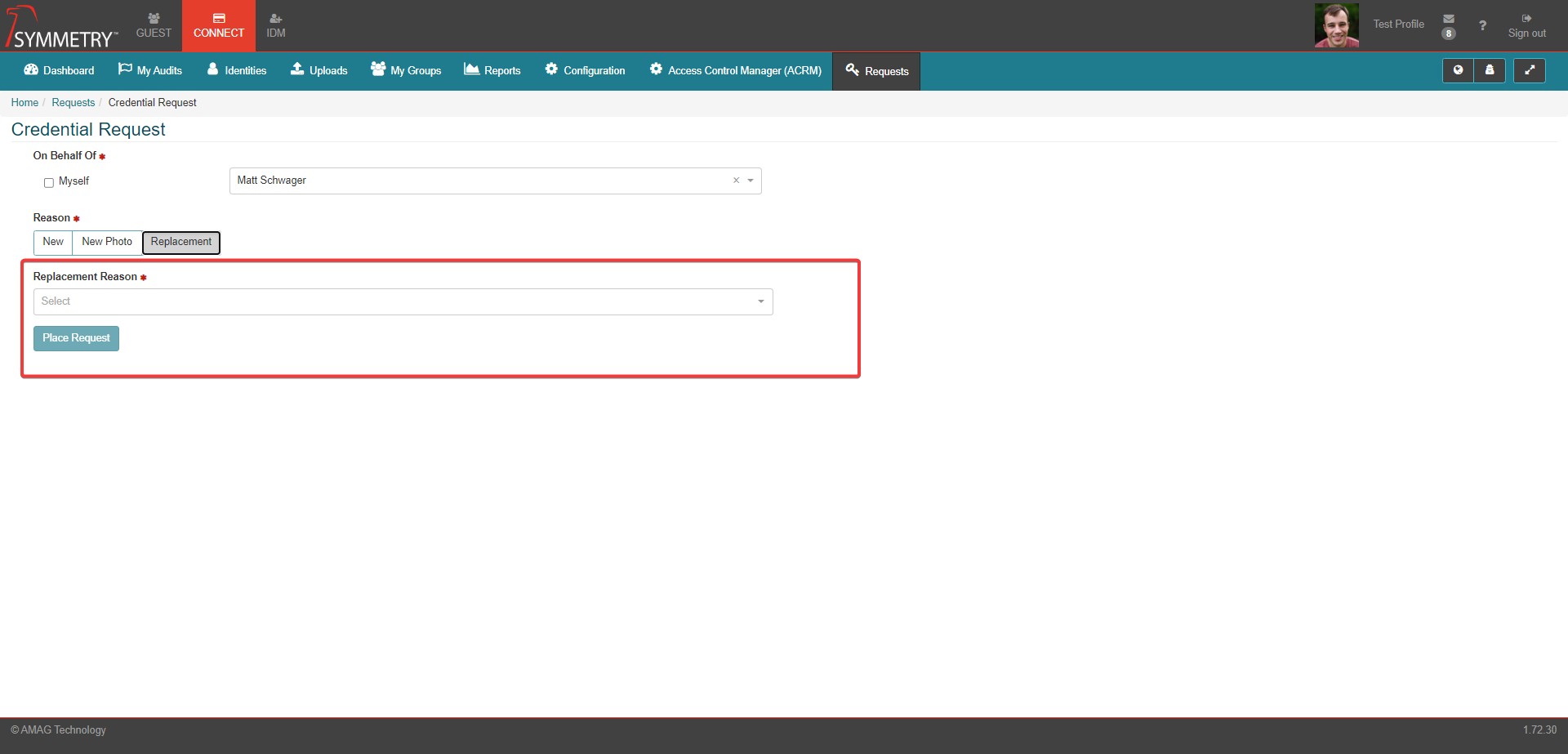Open My Groups menu item
Screen dimensions: 1568x754
(x=406, y=70)
